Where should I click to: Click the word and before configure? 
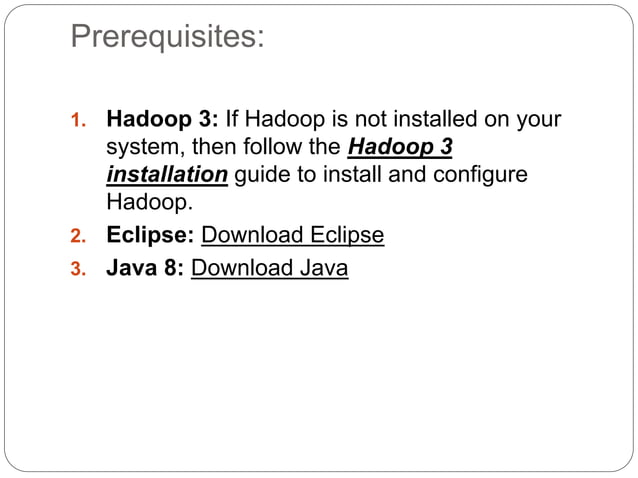pos(407,174)
